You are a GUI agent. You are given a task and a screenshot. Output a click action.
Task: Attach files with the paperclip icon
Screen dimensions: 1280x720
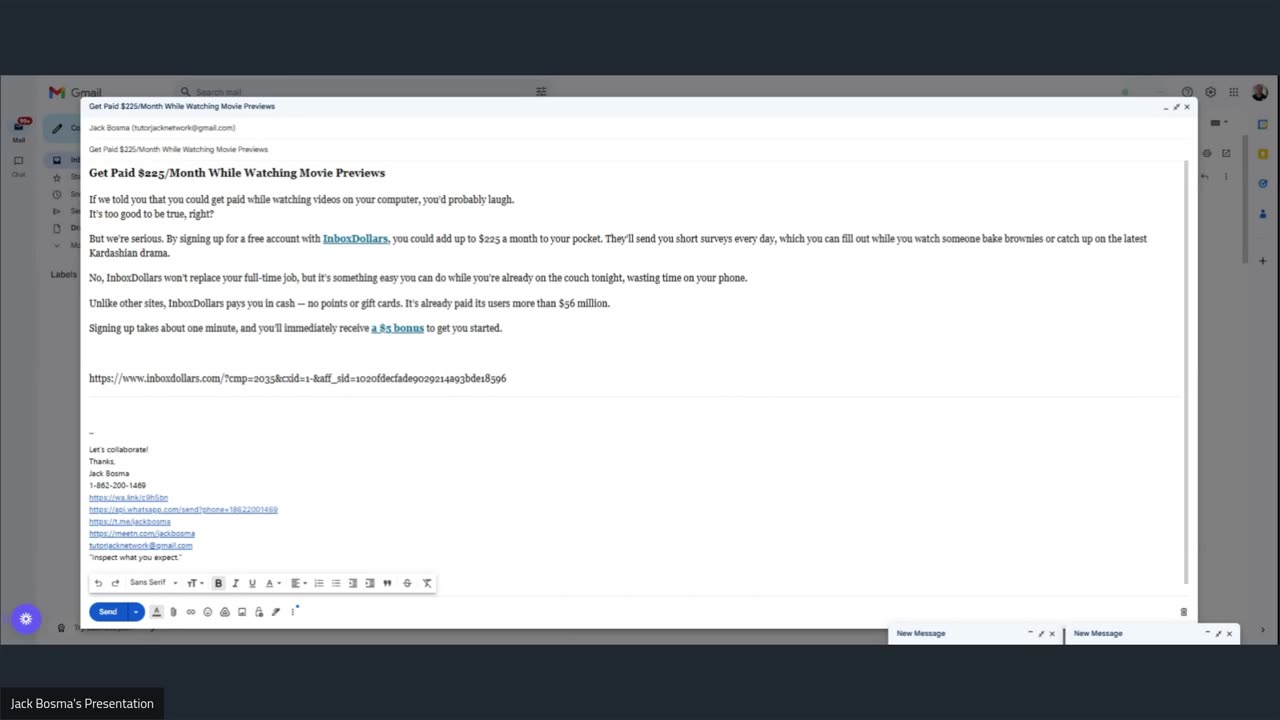click(x=173, y=612)
